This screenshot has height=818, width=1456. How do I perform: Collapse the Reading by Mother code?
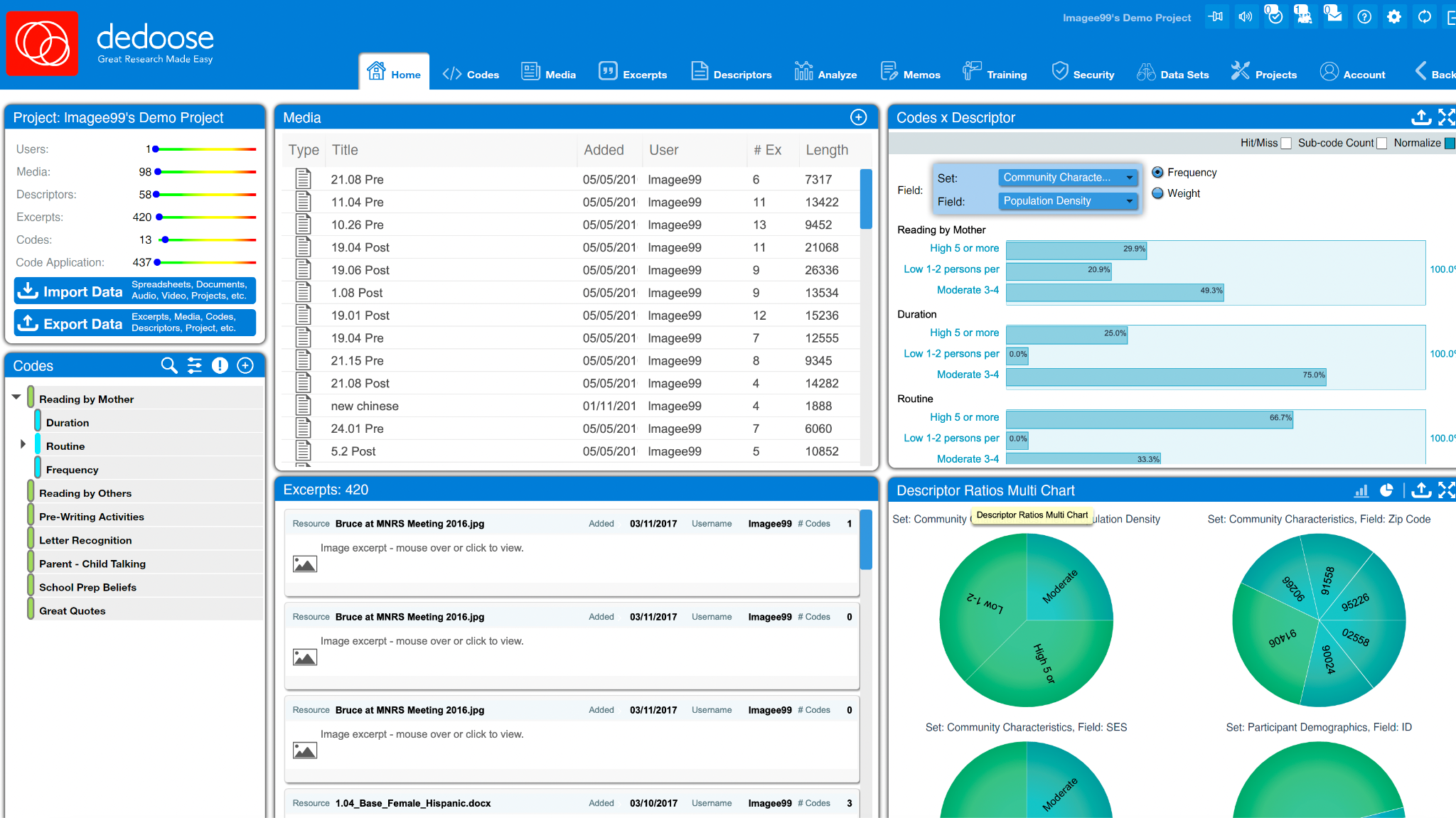(16, 397)
